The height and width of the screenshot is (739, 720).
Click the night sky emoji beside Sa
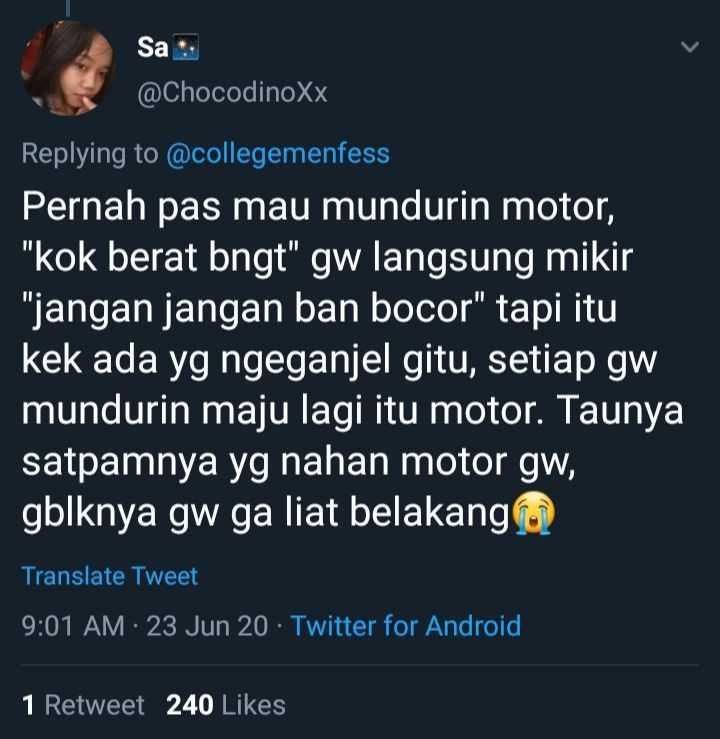[x=187, y=48]
